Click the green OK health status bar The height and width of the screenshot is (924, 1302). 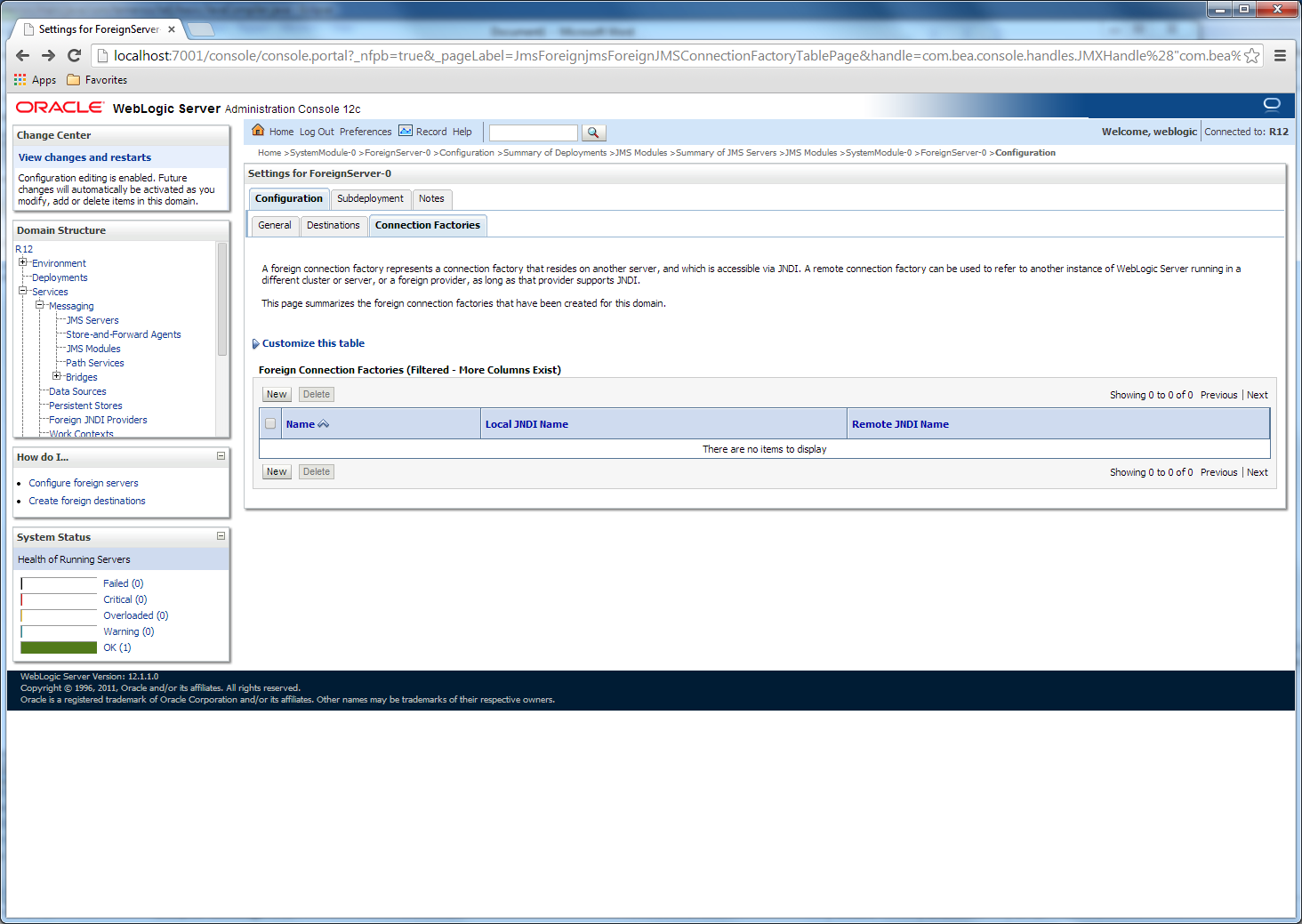click(x=59, y=647)
